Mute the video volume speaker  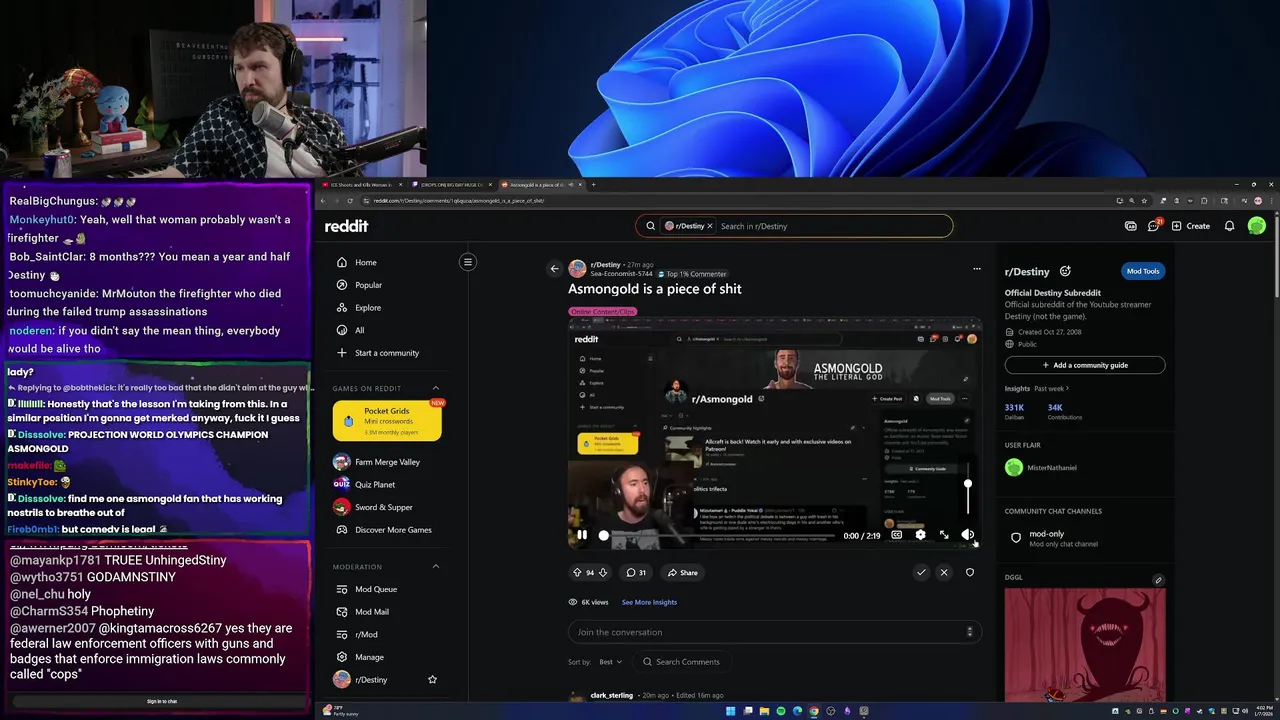tap(967, 535)
